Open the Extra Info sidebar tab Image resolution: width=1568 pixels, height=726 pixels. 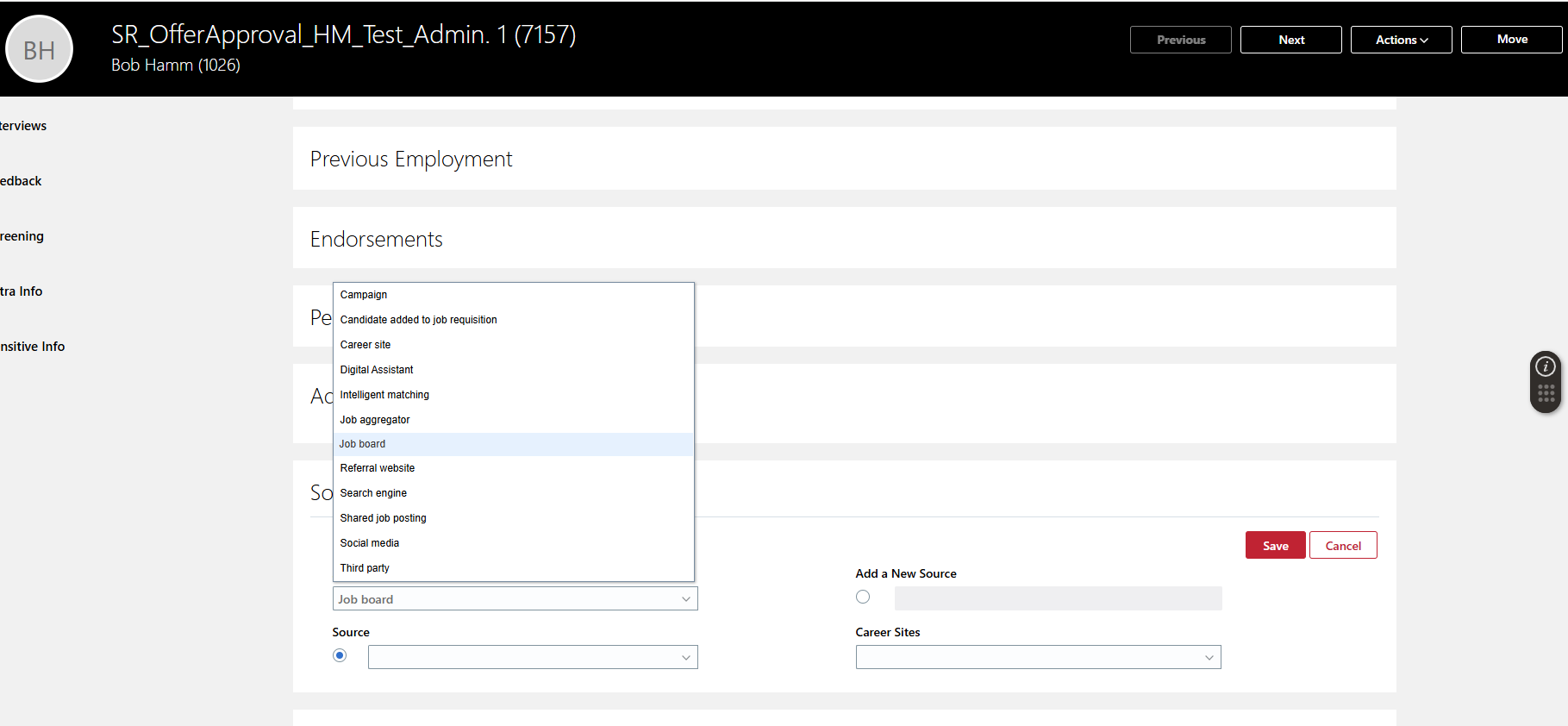tap(21, 291)
